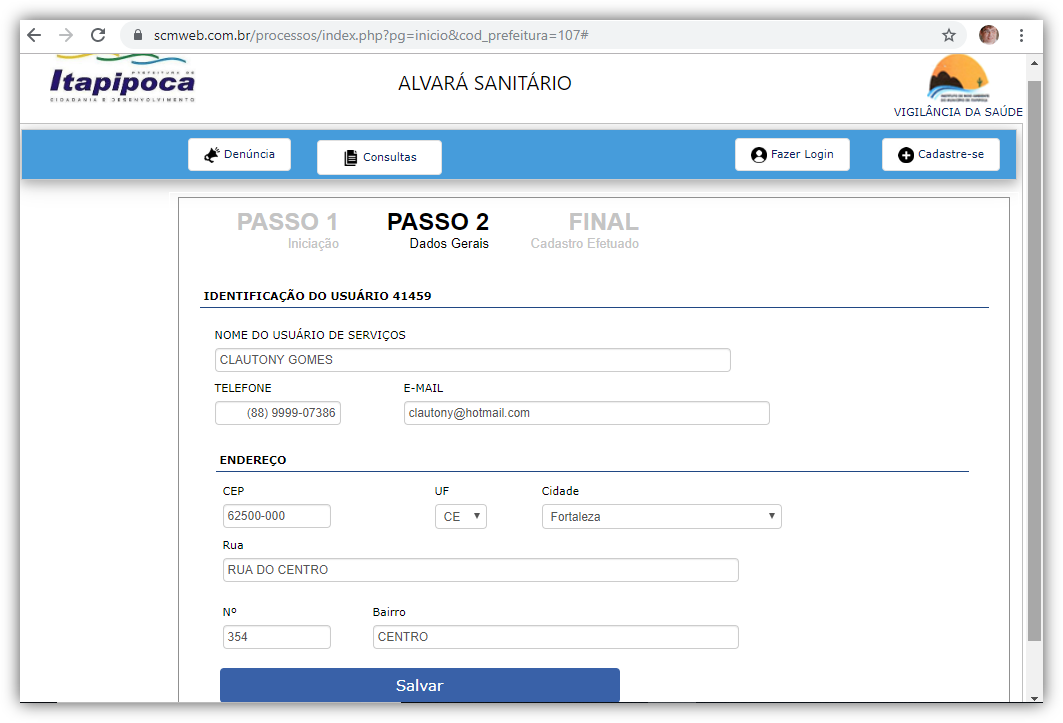Open the Chrome three-dot menu
The width and height of the screenshot is (1063, 723).
[1021, 35]
